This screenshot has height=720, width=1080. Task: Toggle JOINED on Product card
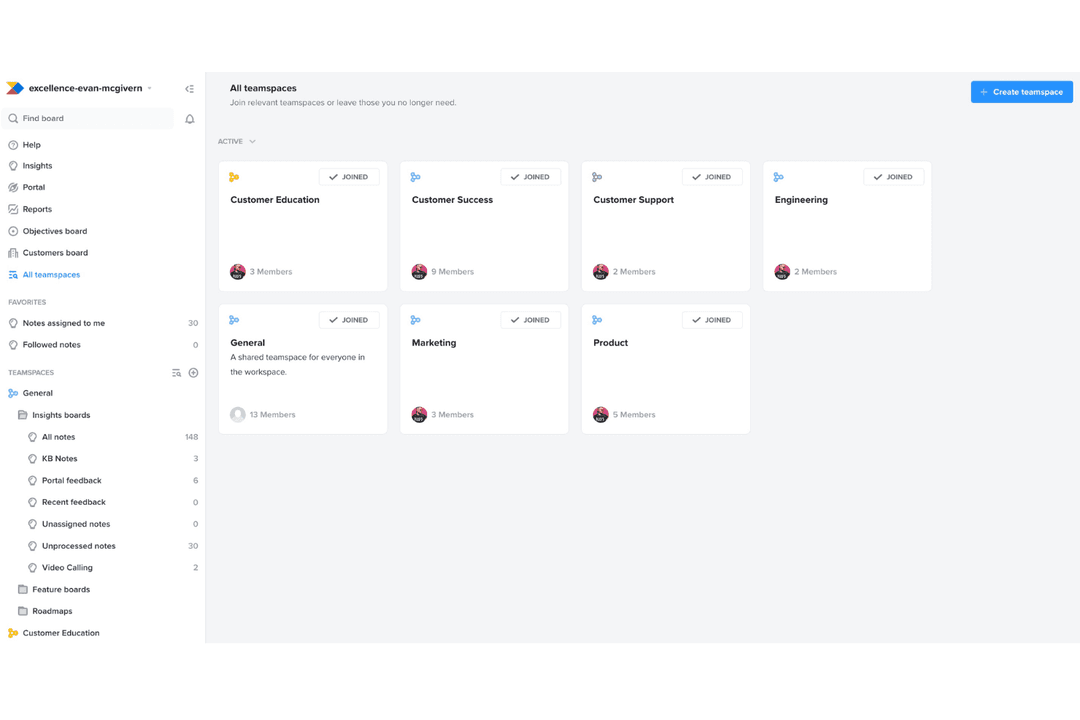point(712,320)
